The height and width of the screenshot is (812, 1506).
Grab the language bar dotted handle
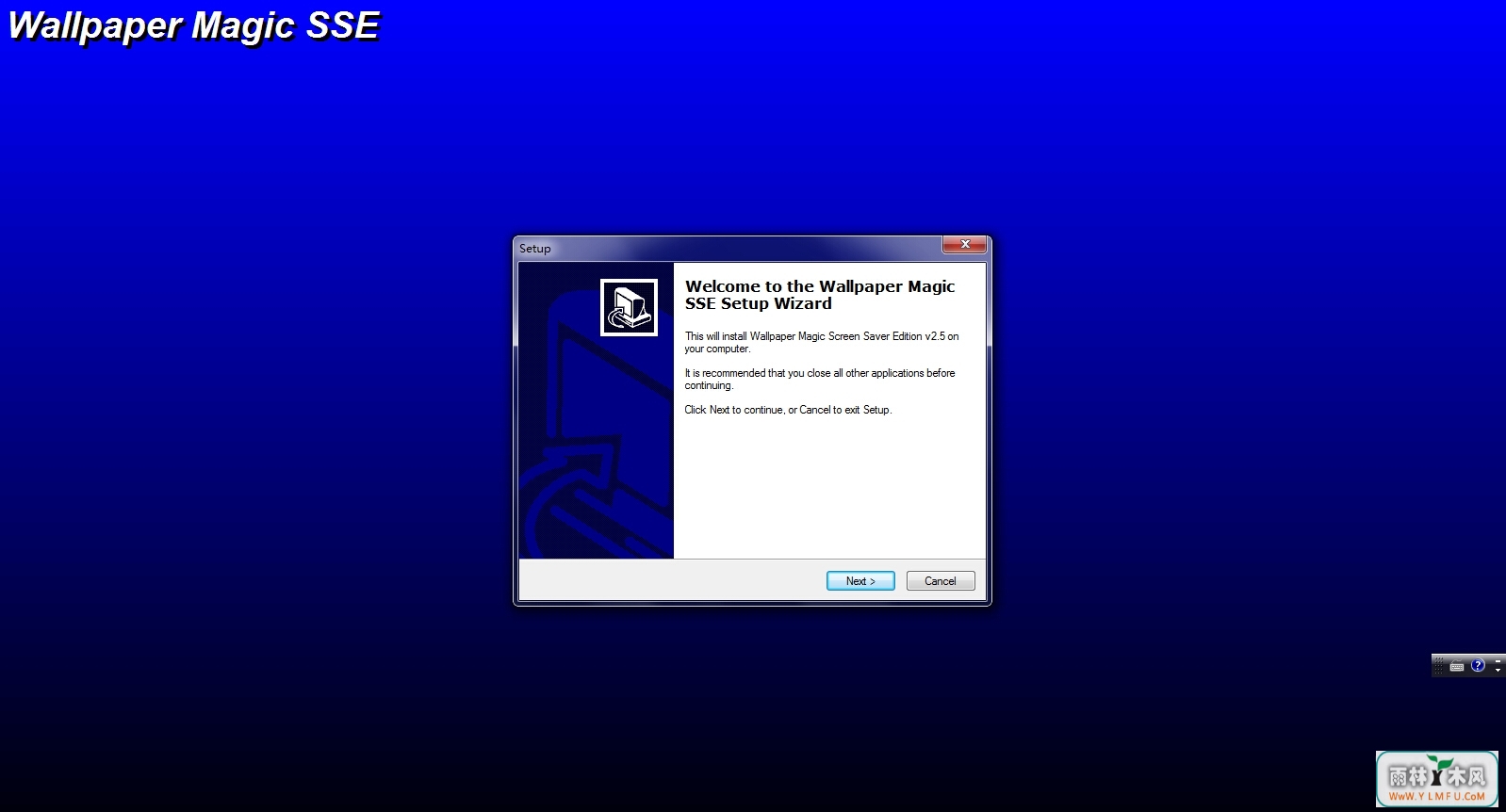tap(1439, 665)
